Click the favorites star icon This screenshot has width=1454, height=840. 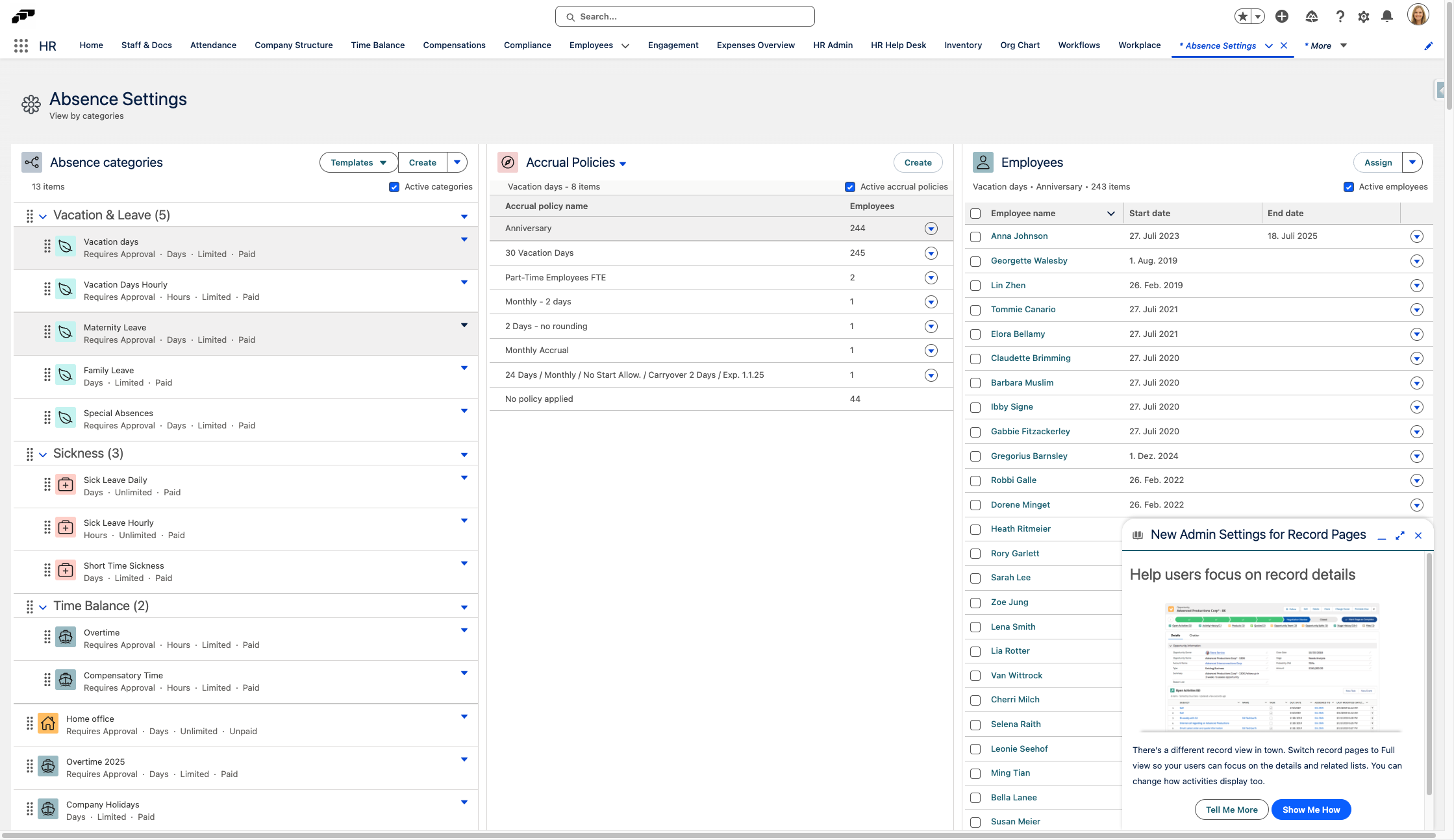[x=1242, y=16]
